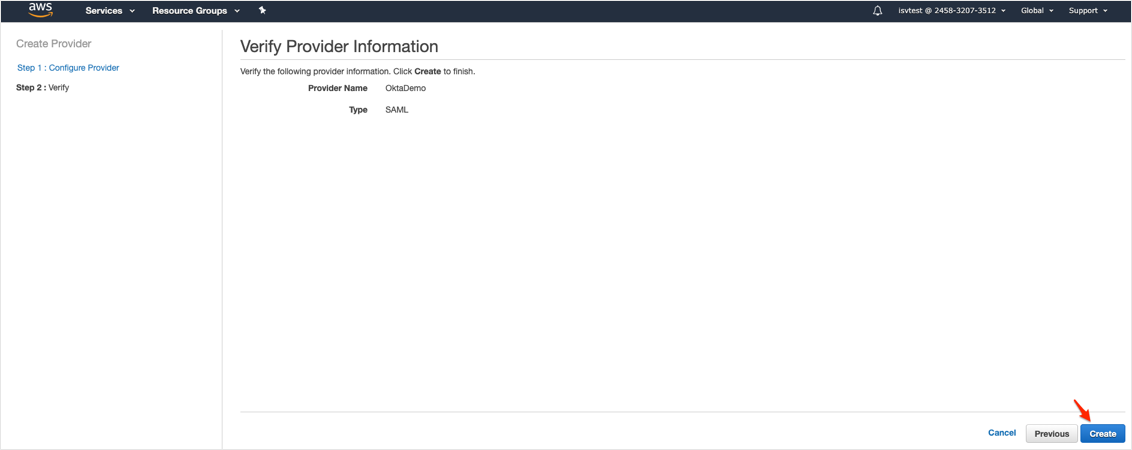
Task: Click the Create Provider sidebar title
Action: 54,45
